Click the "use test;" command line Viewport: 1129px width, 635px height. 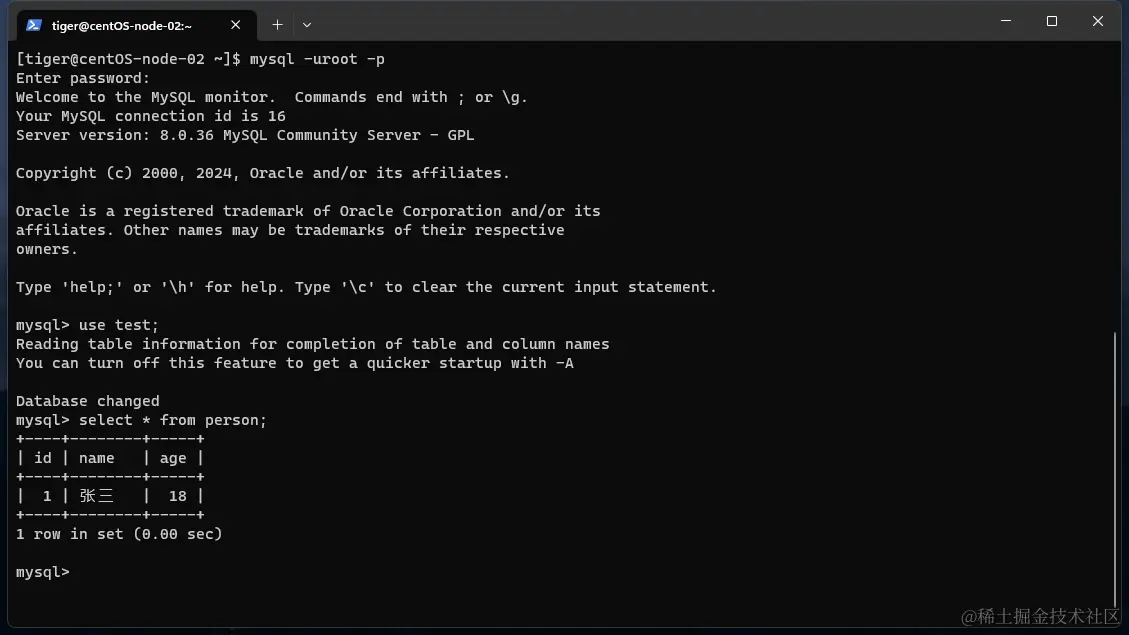click(x=119, y=325)
